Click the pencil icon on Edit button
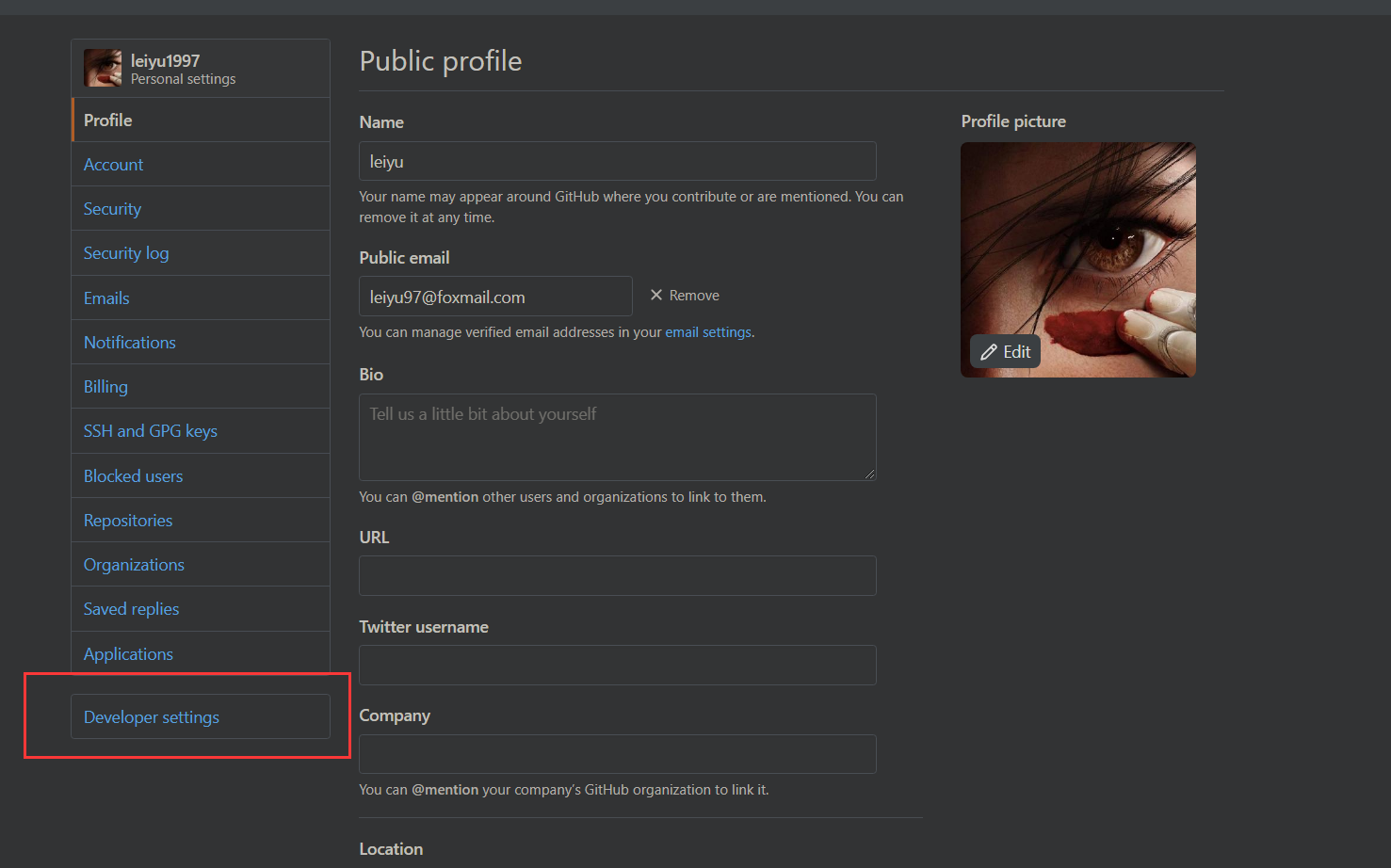The width and height of the screenshot is (1391, 868). pos(988,352)
